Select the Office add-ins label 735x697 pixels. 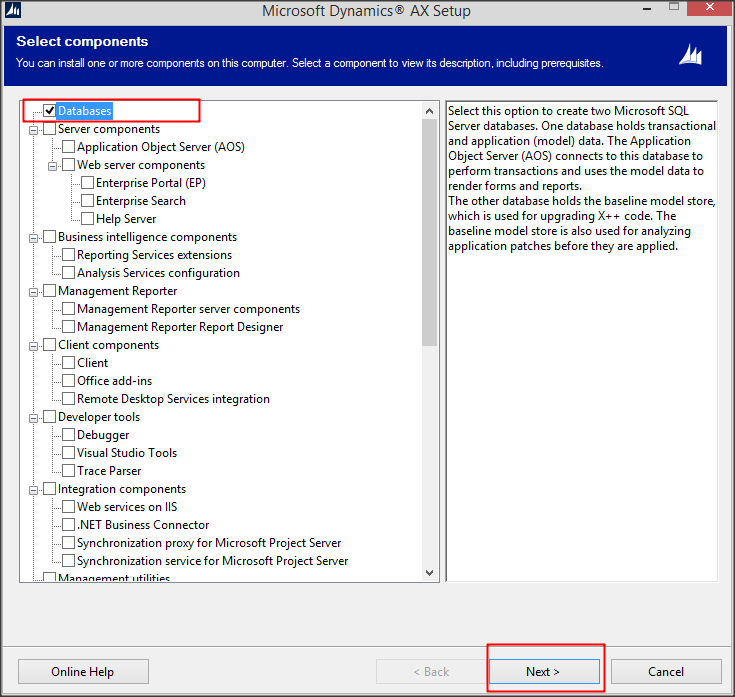114,381
